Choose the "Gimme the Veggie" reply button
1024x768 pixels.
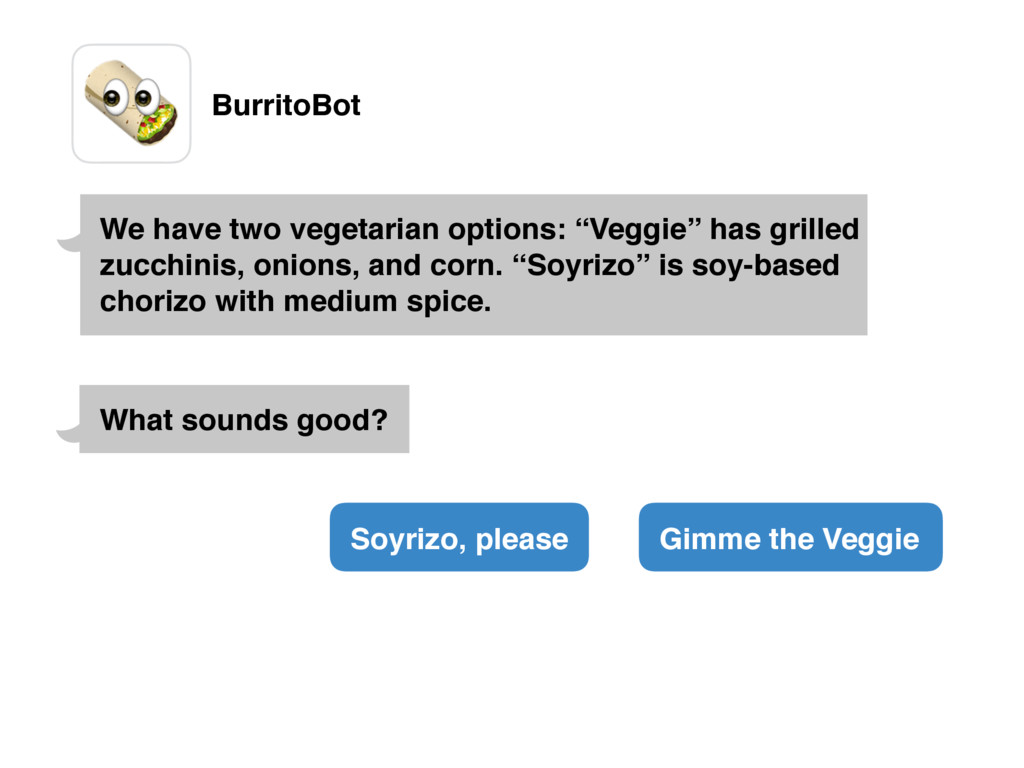click(x=790, y=537)
